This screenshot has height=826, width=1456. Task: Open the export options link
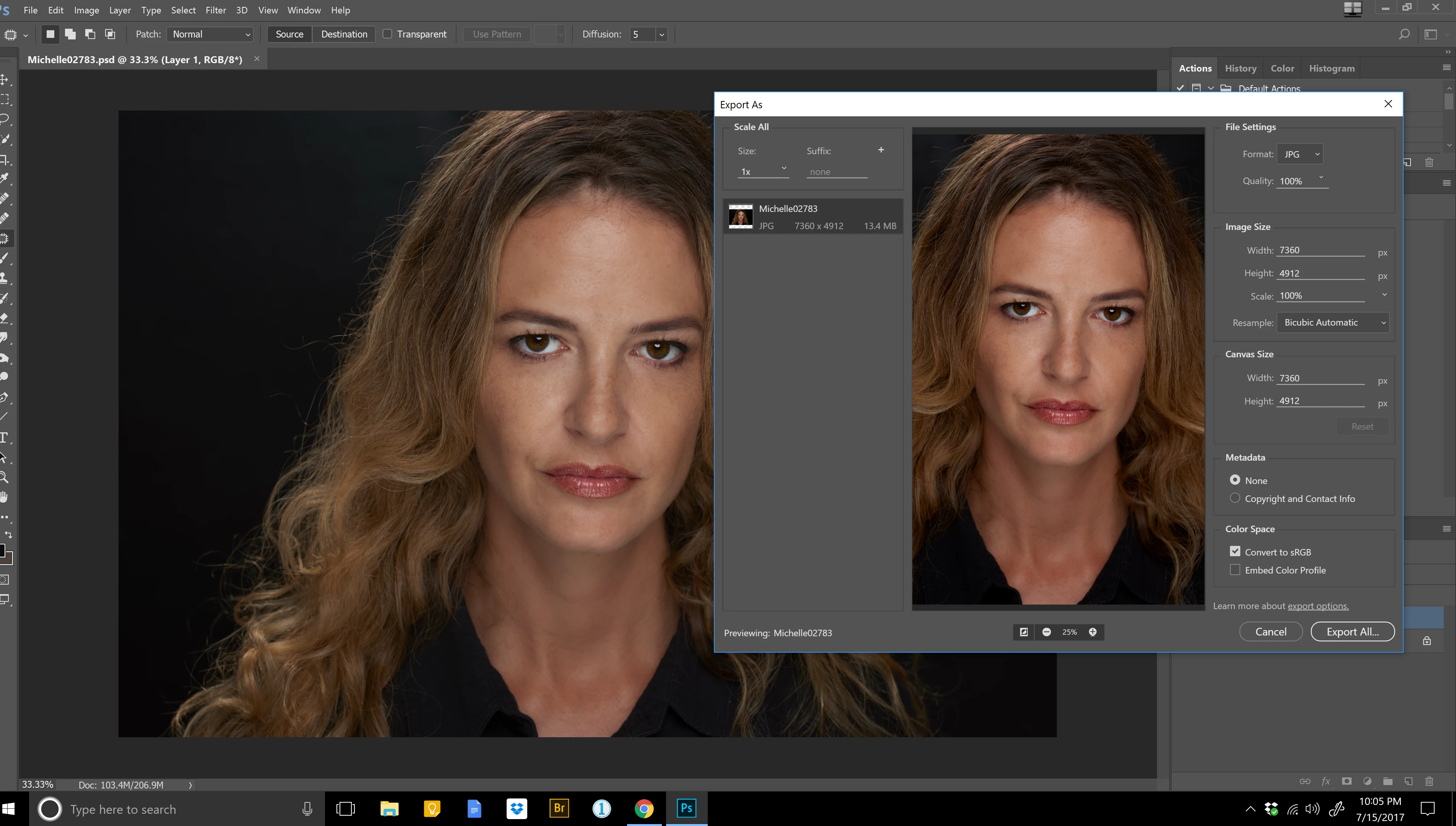[x=1318, y=606]
